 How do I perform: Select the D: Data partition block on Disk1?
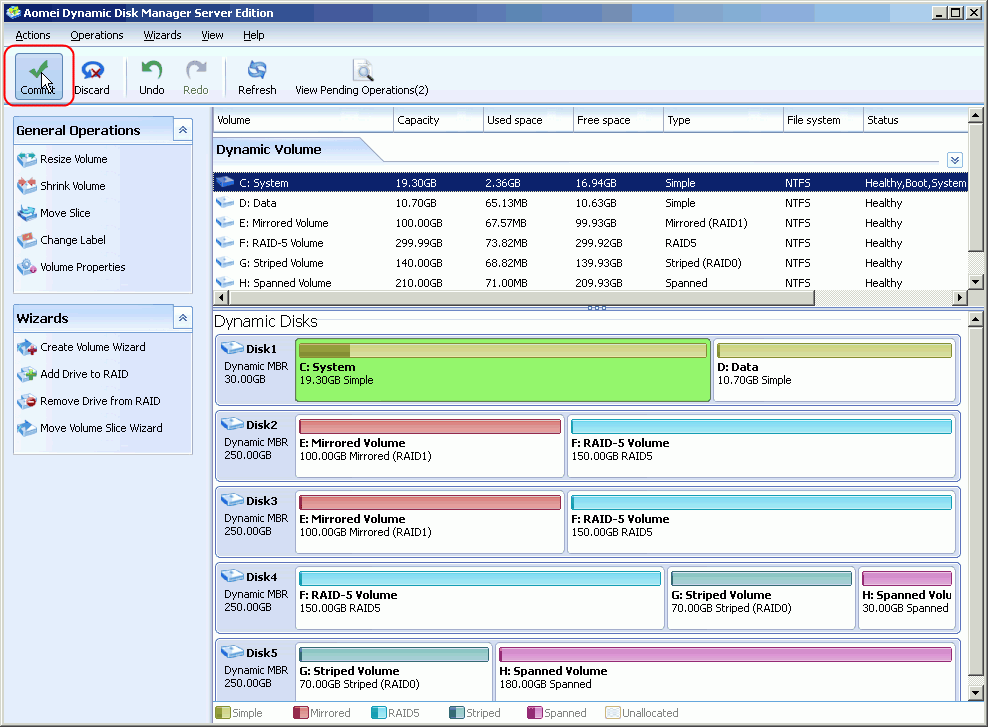[x=834, y=369]
